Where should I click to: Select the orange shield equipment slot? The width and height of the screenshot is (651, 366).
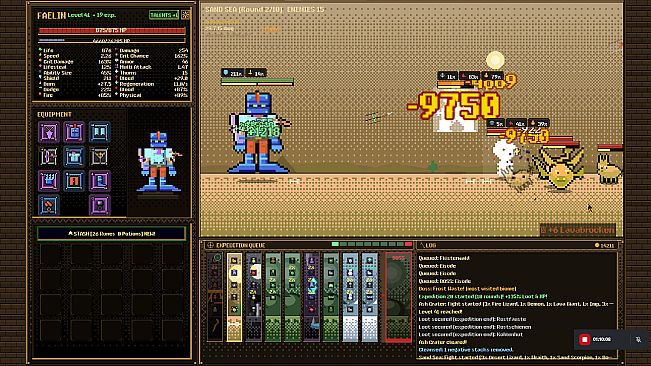point(74,181)
